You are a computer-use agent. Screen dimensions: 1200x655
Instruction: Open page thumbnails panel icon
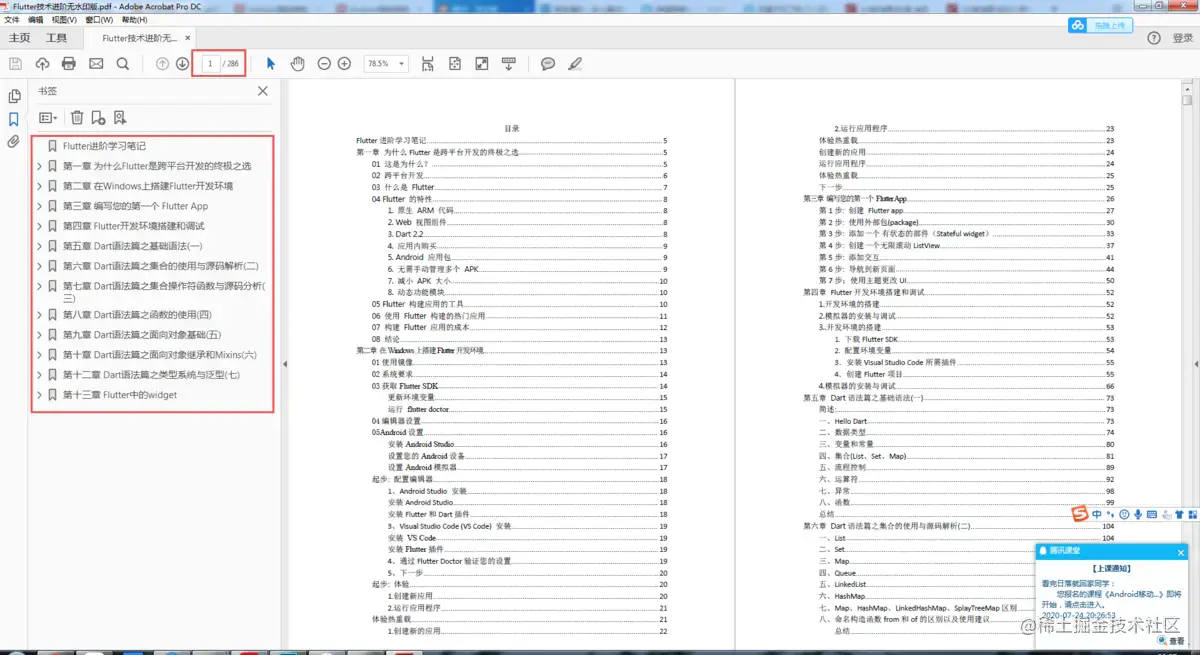(x=14, y=96)
